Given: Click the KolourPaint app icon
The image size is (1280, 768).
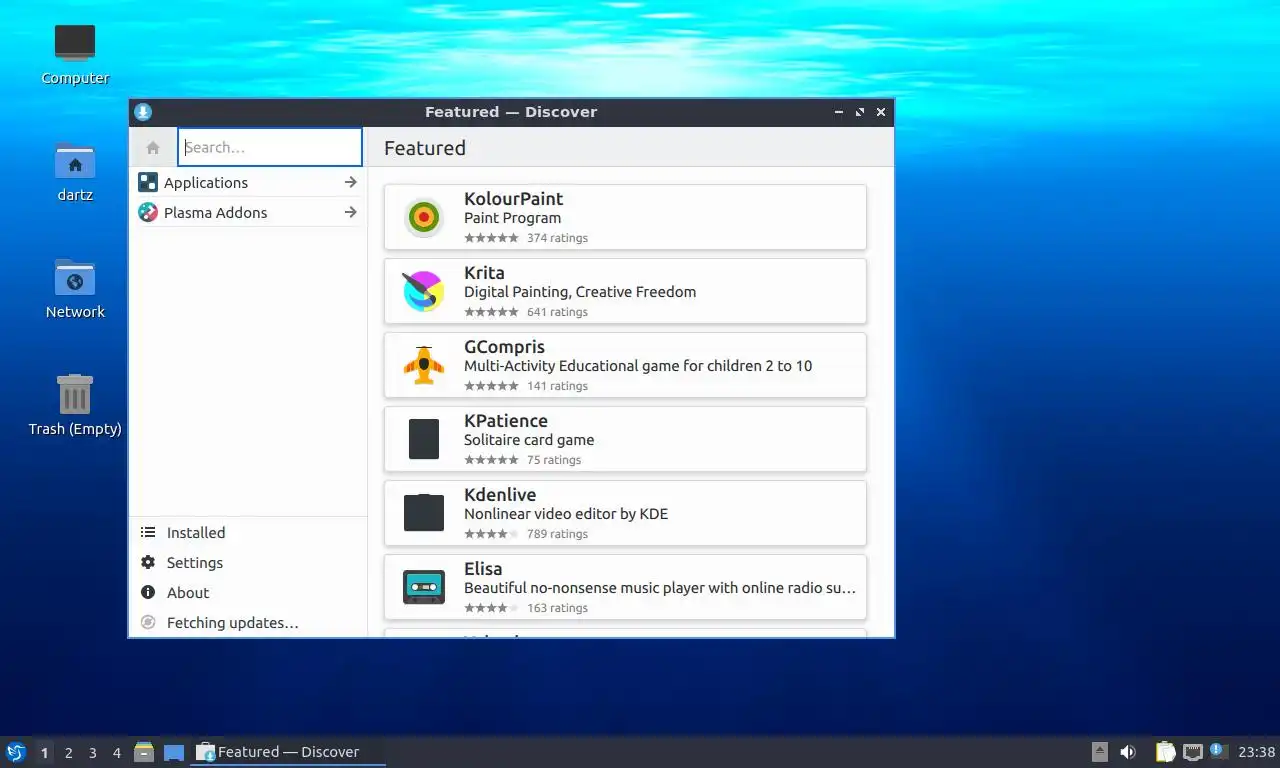Looking at the screenshot, I should pyautogui.click(x=424, y=217).
